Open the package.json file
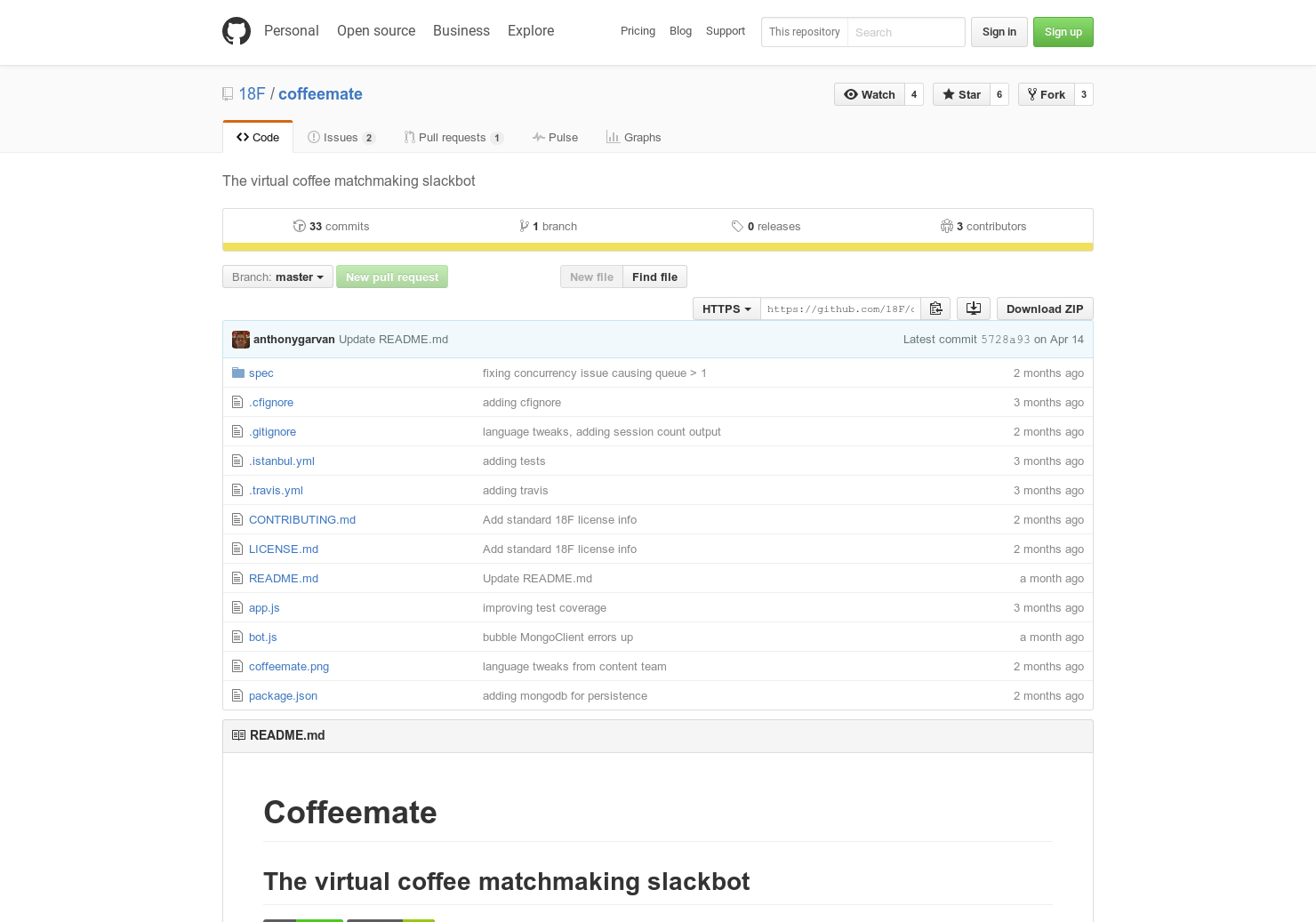This screenshot has height=922, width=1316. pos(283,695)
